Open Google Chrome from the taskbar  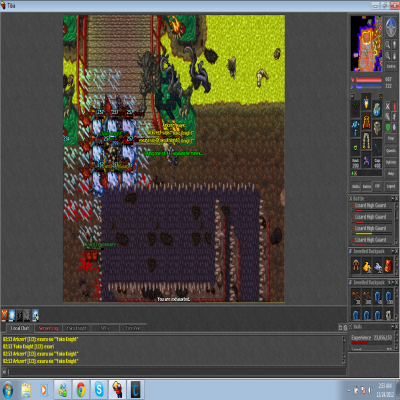pos(81,389)
